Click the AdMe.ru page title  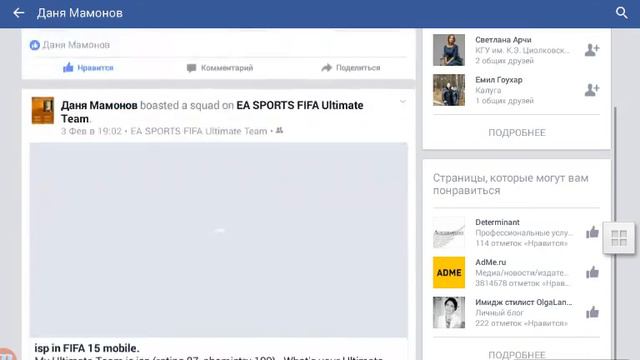(491, 262)
